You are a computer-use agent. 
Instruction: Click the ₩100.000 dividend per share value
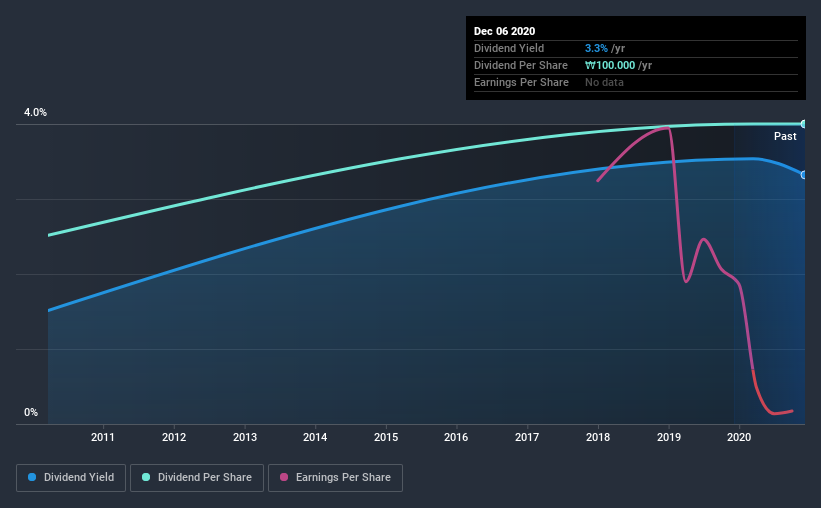[610, 65]
